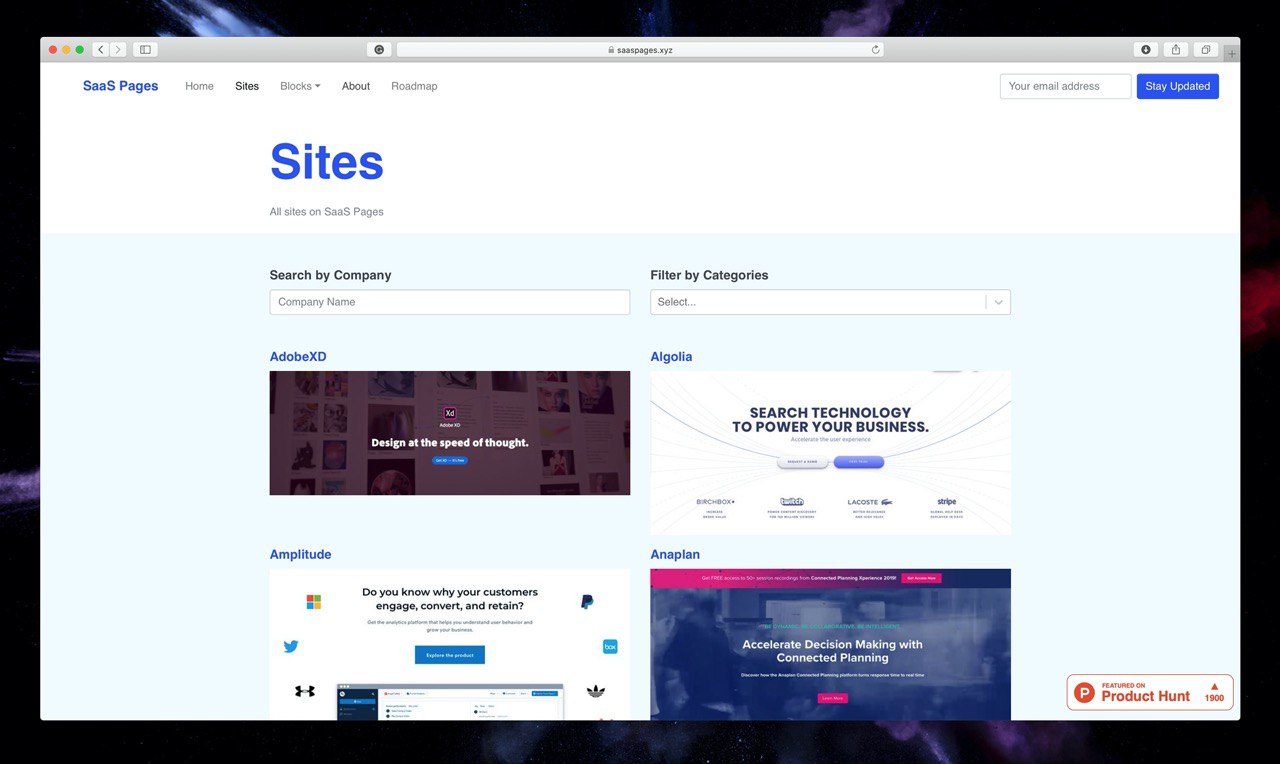
Task: Go back with Safari's back arrow
Action: pos(101,49)
